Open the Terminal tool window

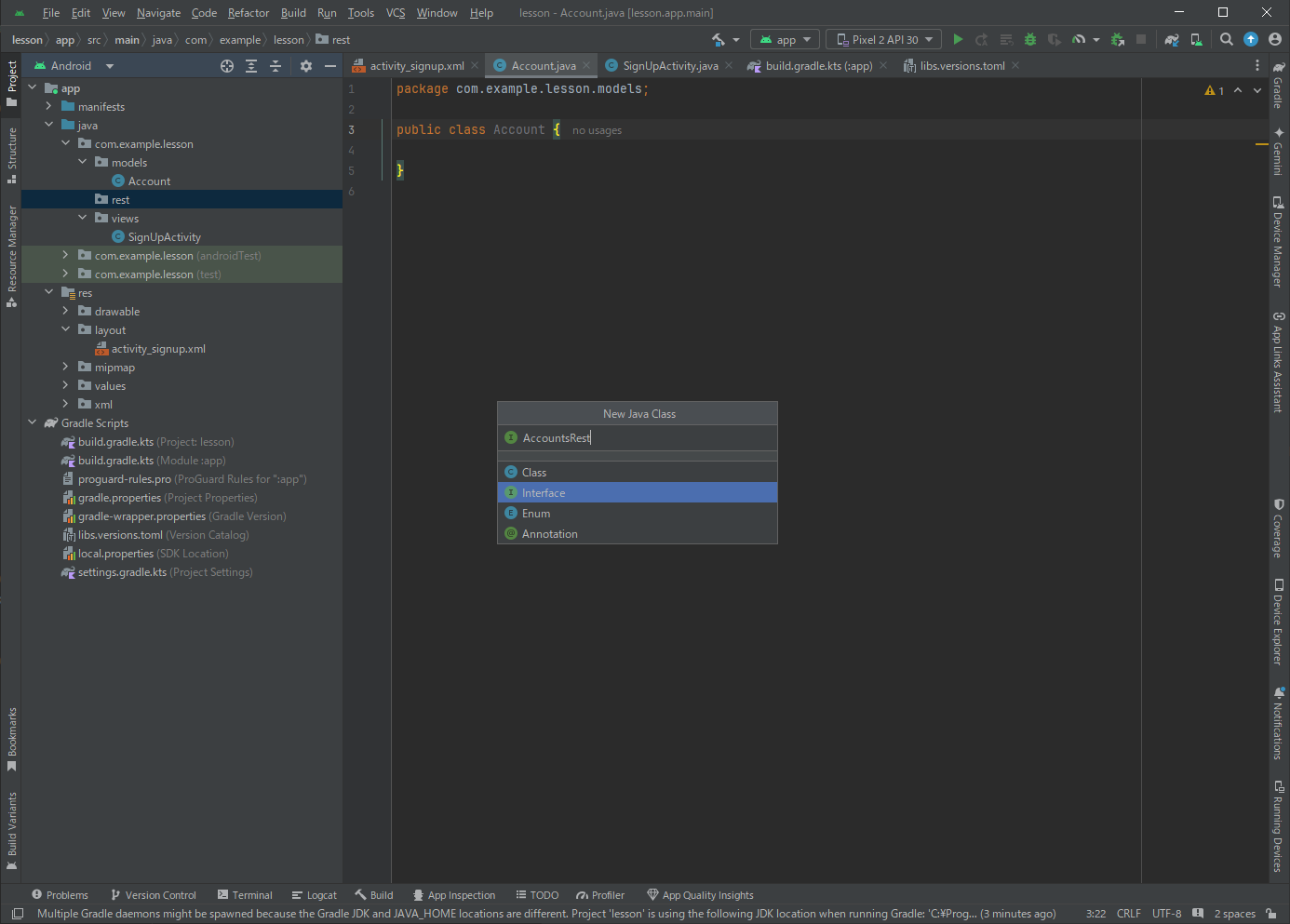pos(245,895)
